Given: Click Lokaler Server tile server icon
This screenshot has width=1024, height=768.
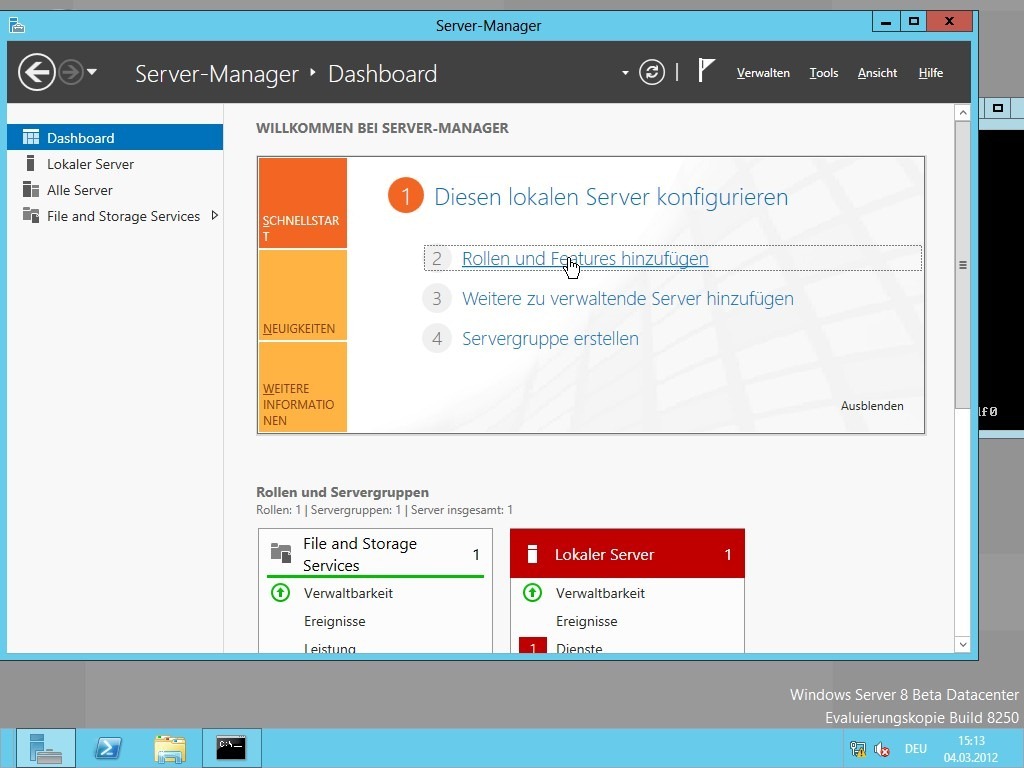Looking at the screenshot, I should coord(532,554).
